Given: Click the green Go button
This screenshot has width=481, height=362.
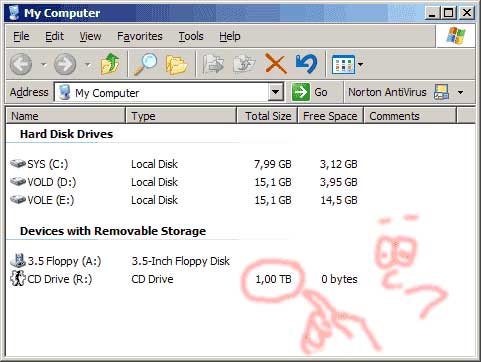Looking at the screenshot, I should (x=309, y=92).
